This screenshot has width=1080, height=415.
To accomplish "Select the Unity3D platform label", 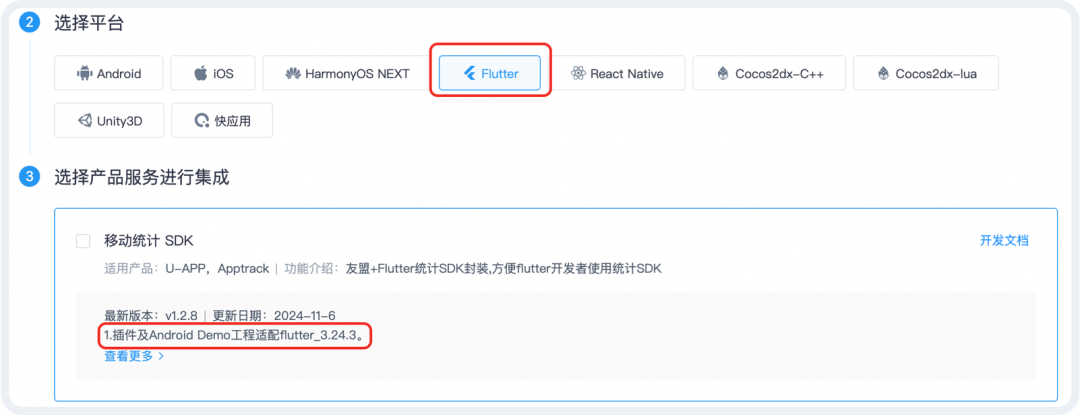I will point(120,121).
